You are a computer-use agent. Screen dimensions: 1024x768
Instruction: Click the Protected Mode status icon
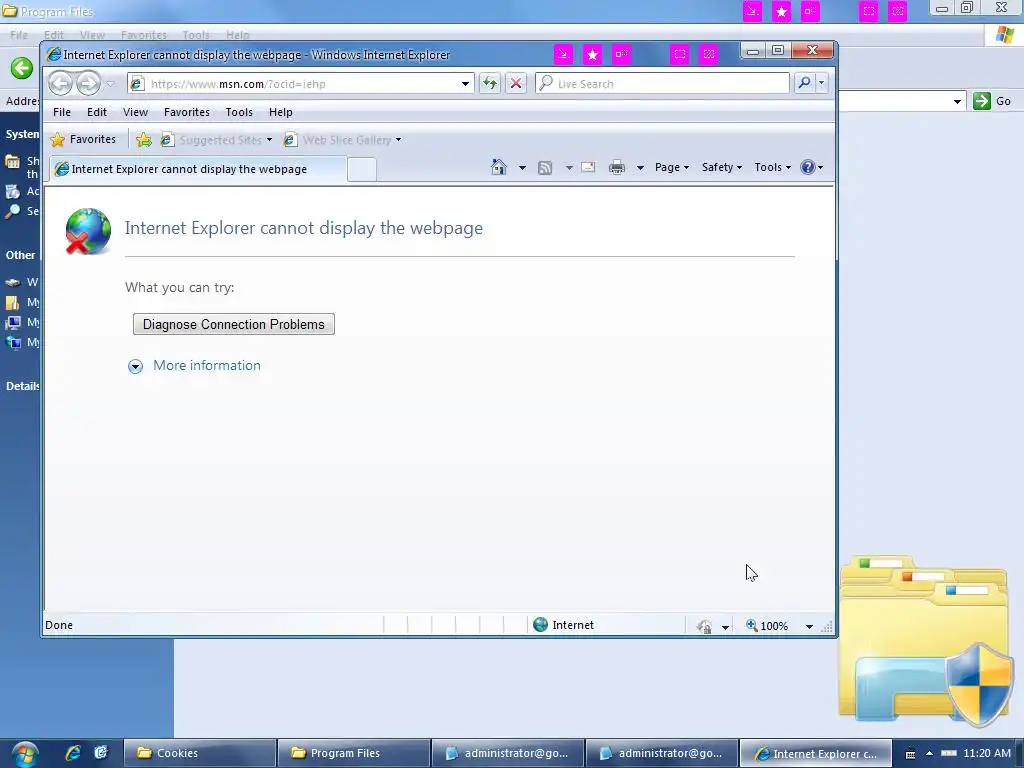(704, 626)
